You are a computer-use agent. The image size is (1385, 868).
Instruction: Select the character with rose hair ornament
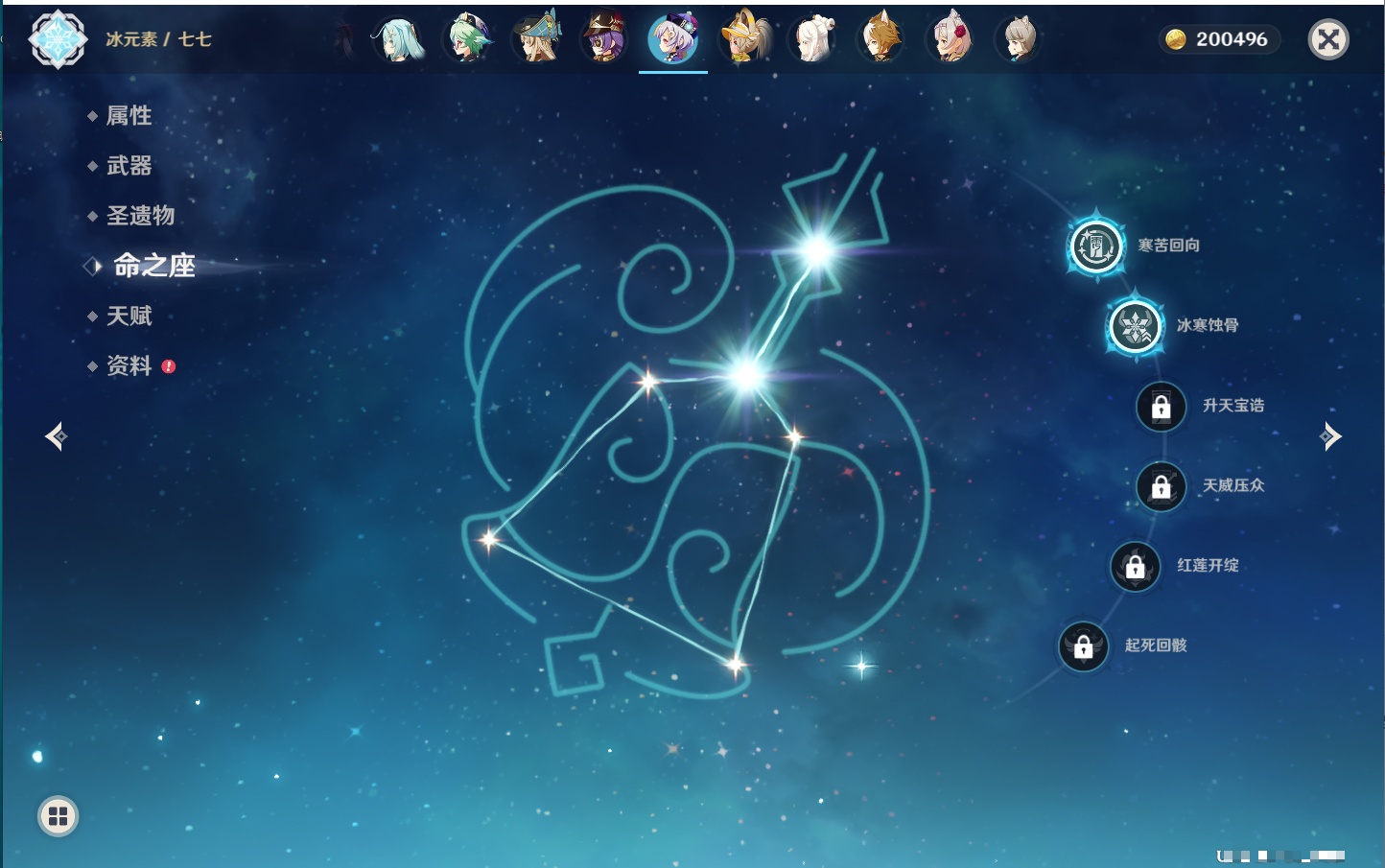pos(951,40)
